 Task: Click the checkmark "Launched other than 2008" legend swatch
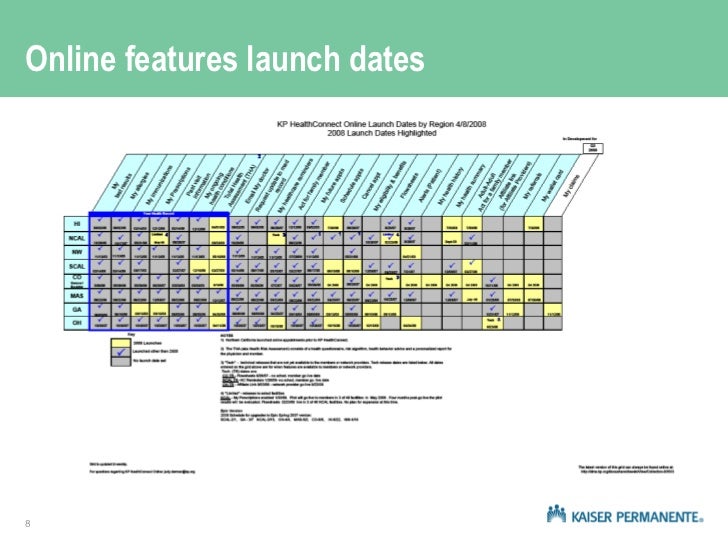(121, 352)
